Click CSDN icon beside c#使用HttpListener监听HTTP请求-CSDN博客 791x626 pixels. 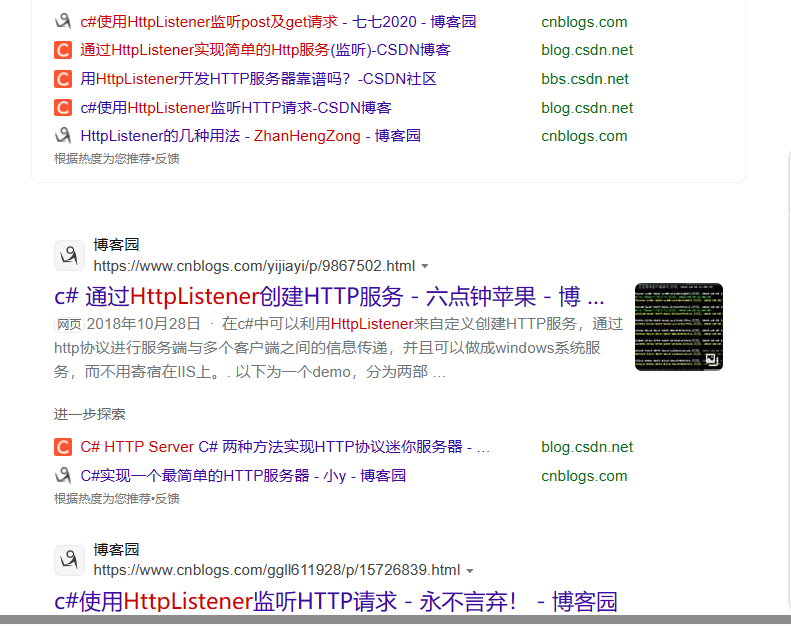[x=63, y=107]
